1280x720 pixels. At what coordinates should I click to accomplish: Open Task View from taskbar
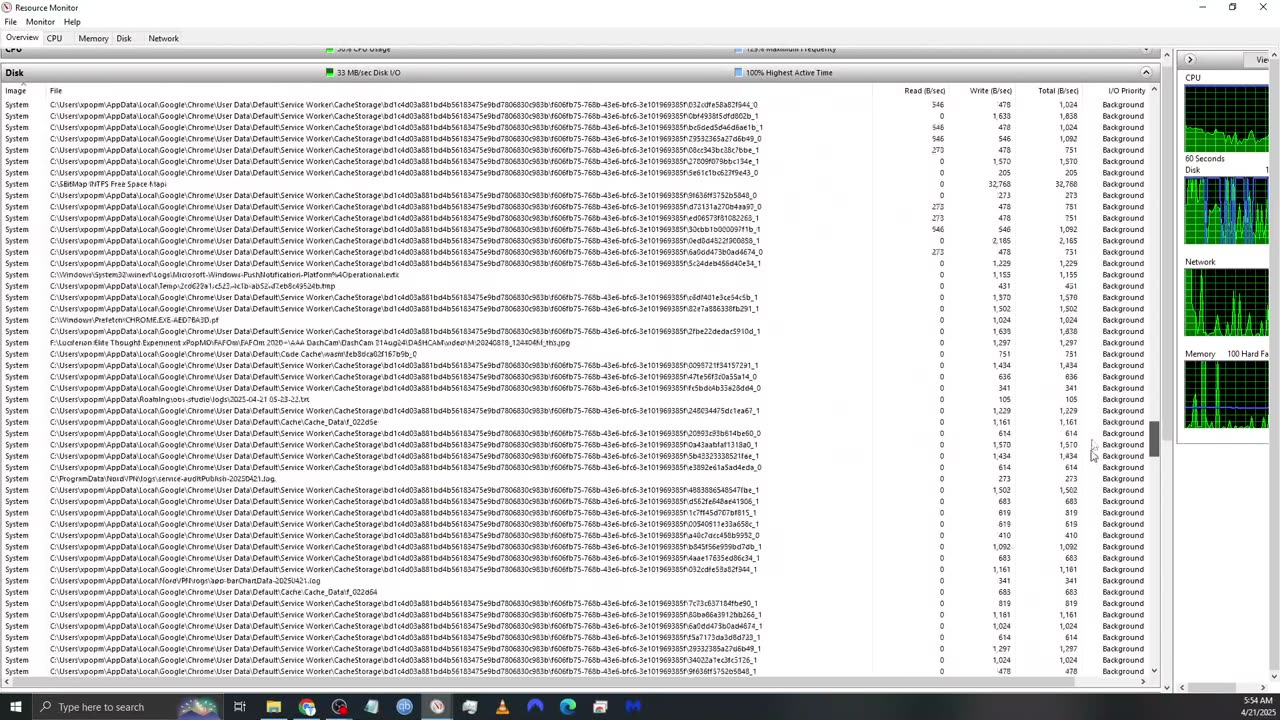(x=240, y=707)
